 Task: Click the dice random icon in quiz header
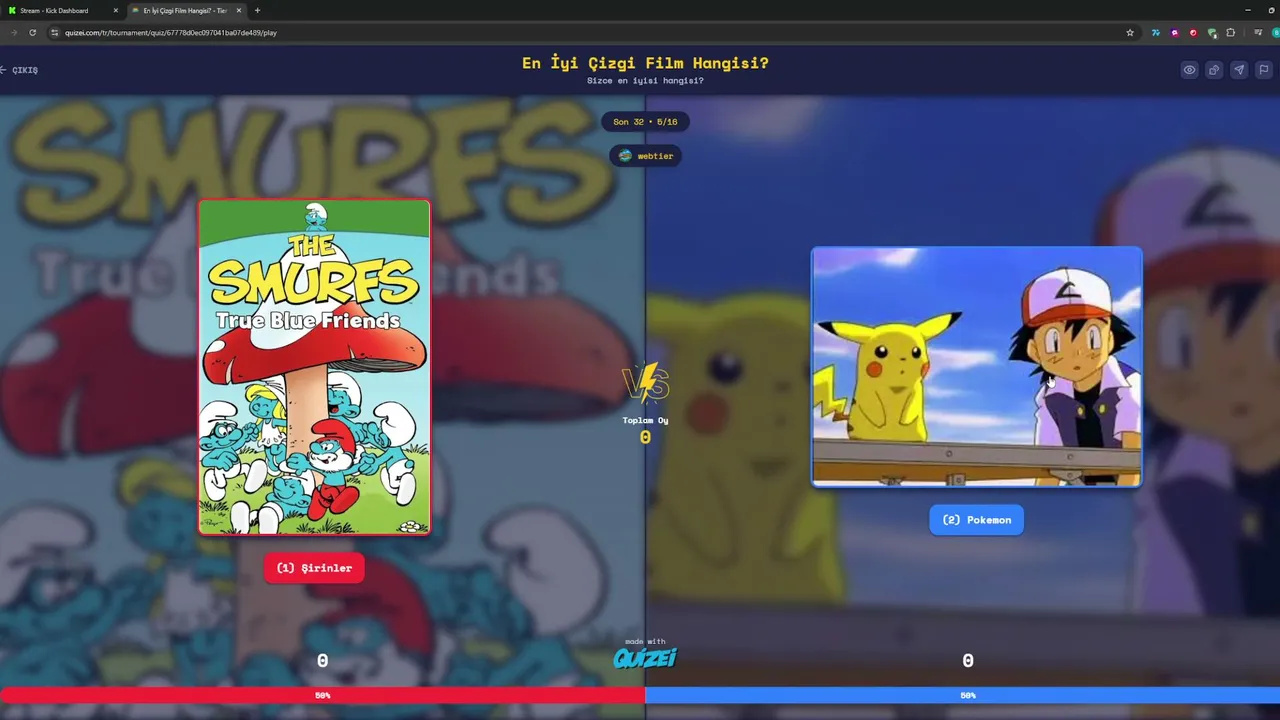point(1214,70)
